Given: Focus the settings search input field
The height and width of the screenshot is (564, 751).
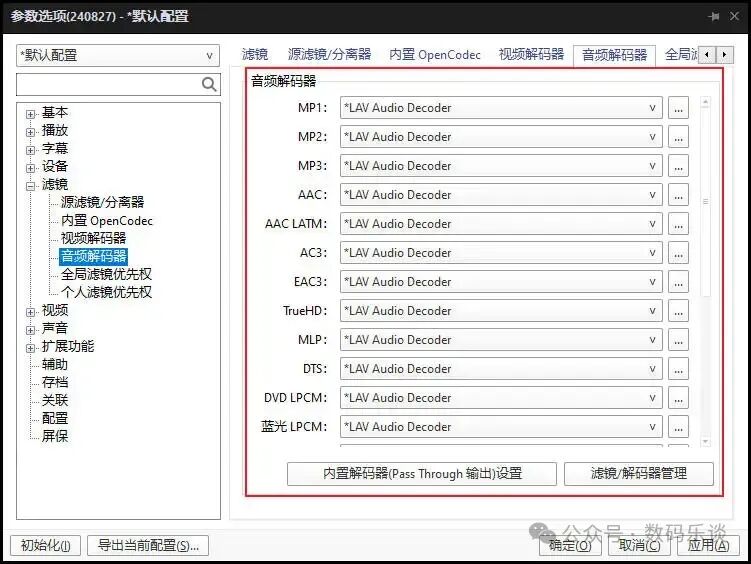Looking at the screenshot, I should click(109, 85).
